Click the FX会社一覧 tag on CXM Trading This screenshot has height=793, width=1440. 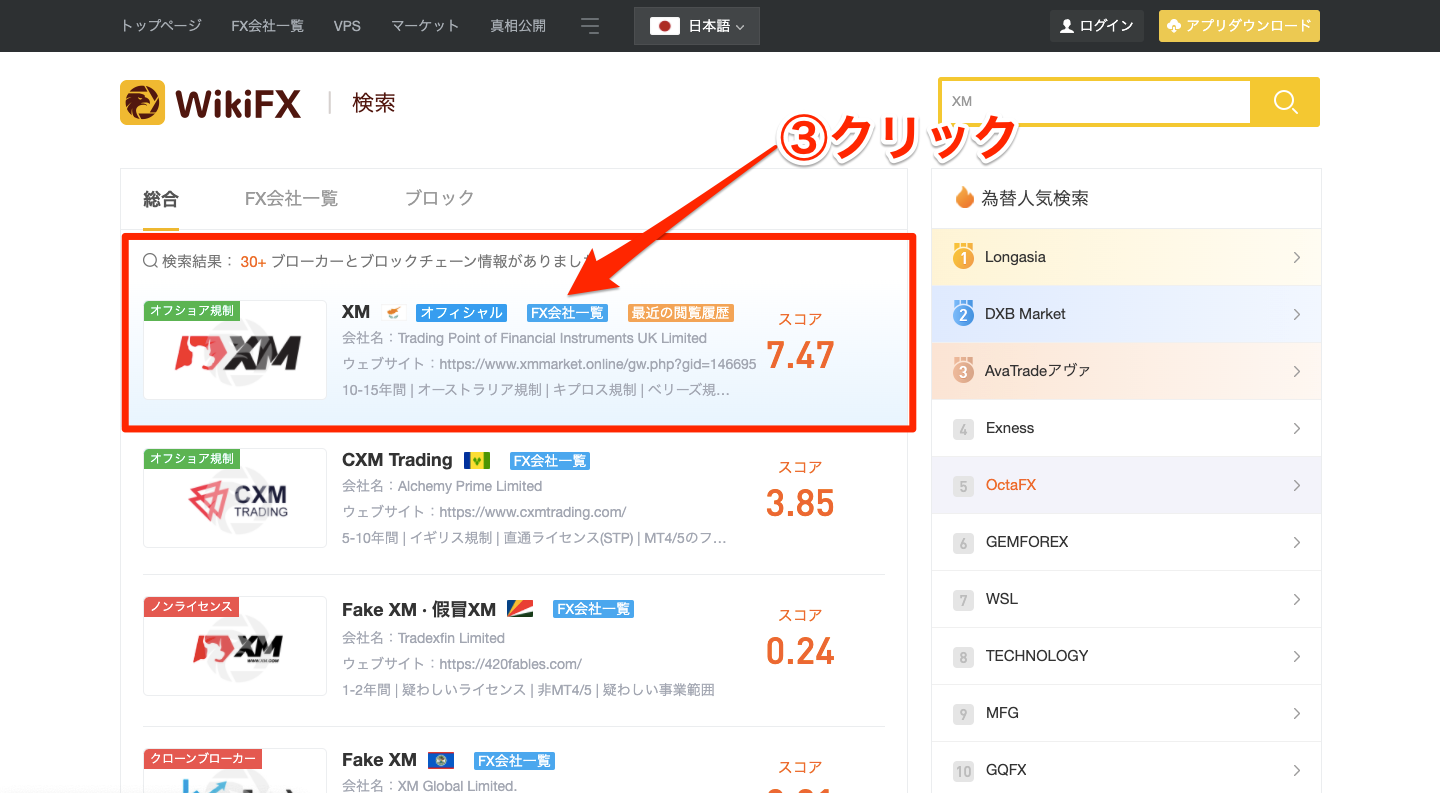(x=550, y=461)
